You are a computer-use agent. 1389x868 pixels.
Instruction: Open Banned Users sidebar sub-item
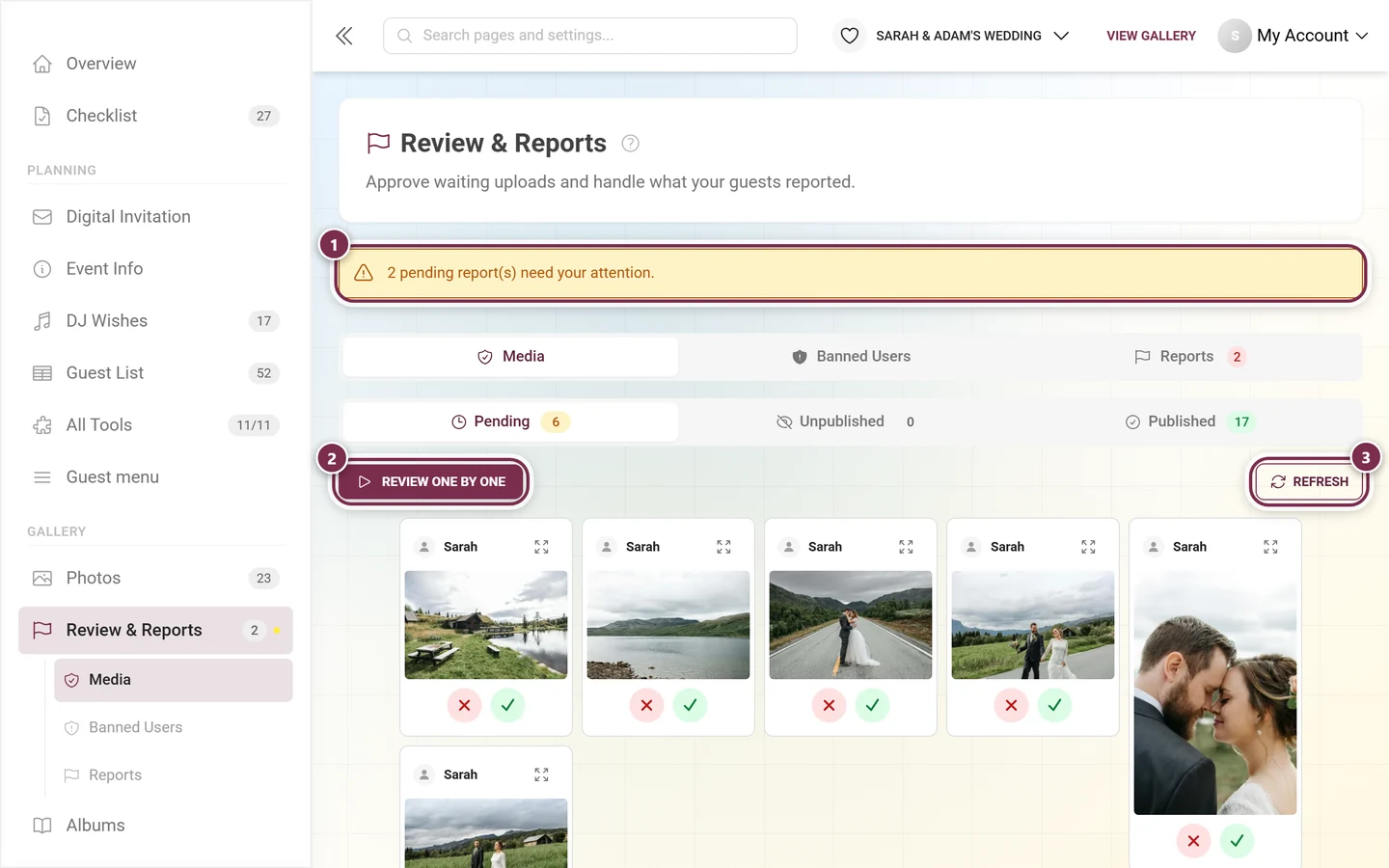174,727
